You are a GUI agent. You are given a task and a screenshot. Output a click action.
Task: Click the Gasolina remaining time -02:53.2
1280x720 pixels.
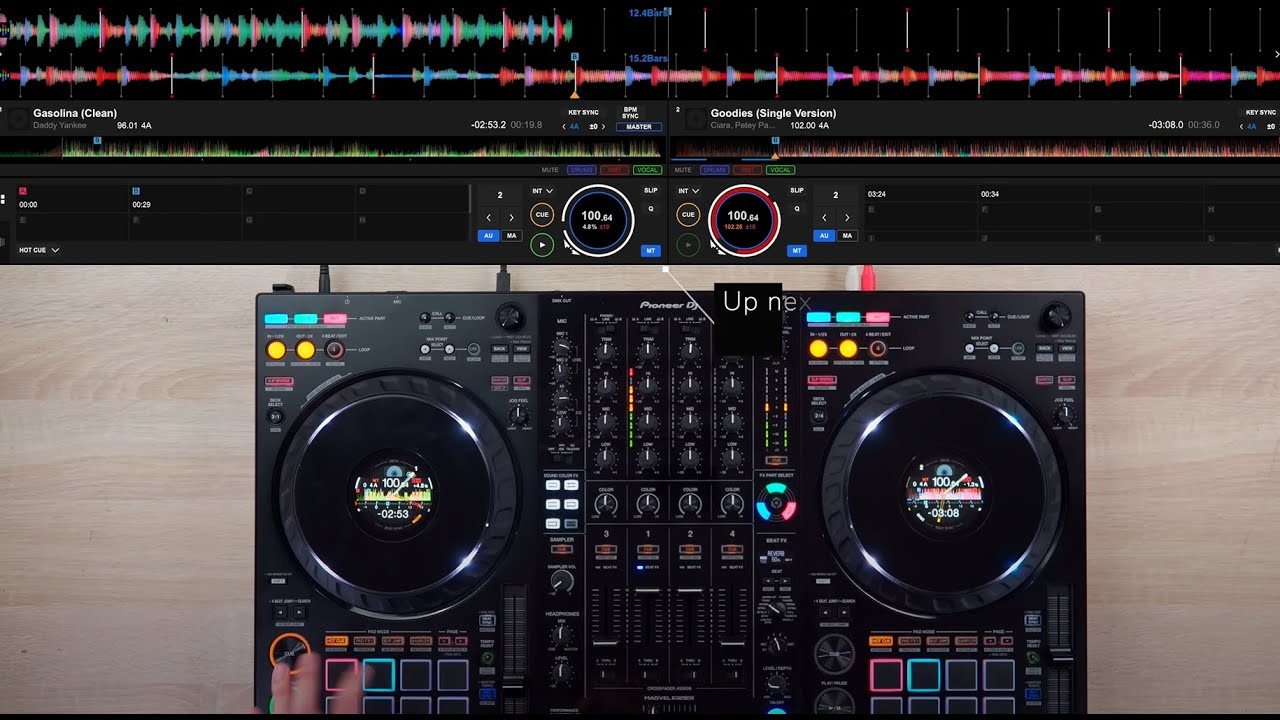[488, 126]
